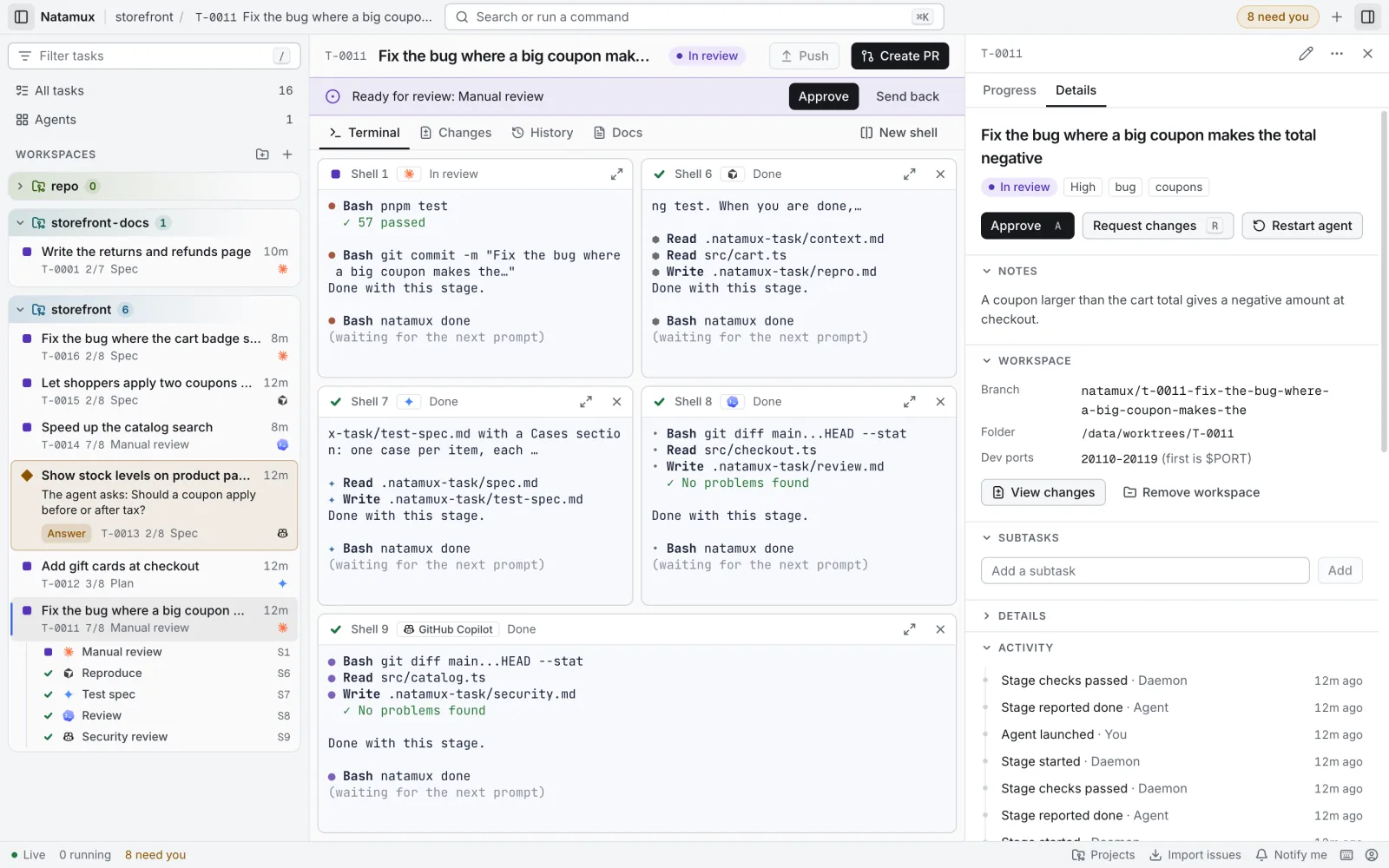Click Send back in review banner
1389x868 pixels.
907,96
